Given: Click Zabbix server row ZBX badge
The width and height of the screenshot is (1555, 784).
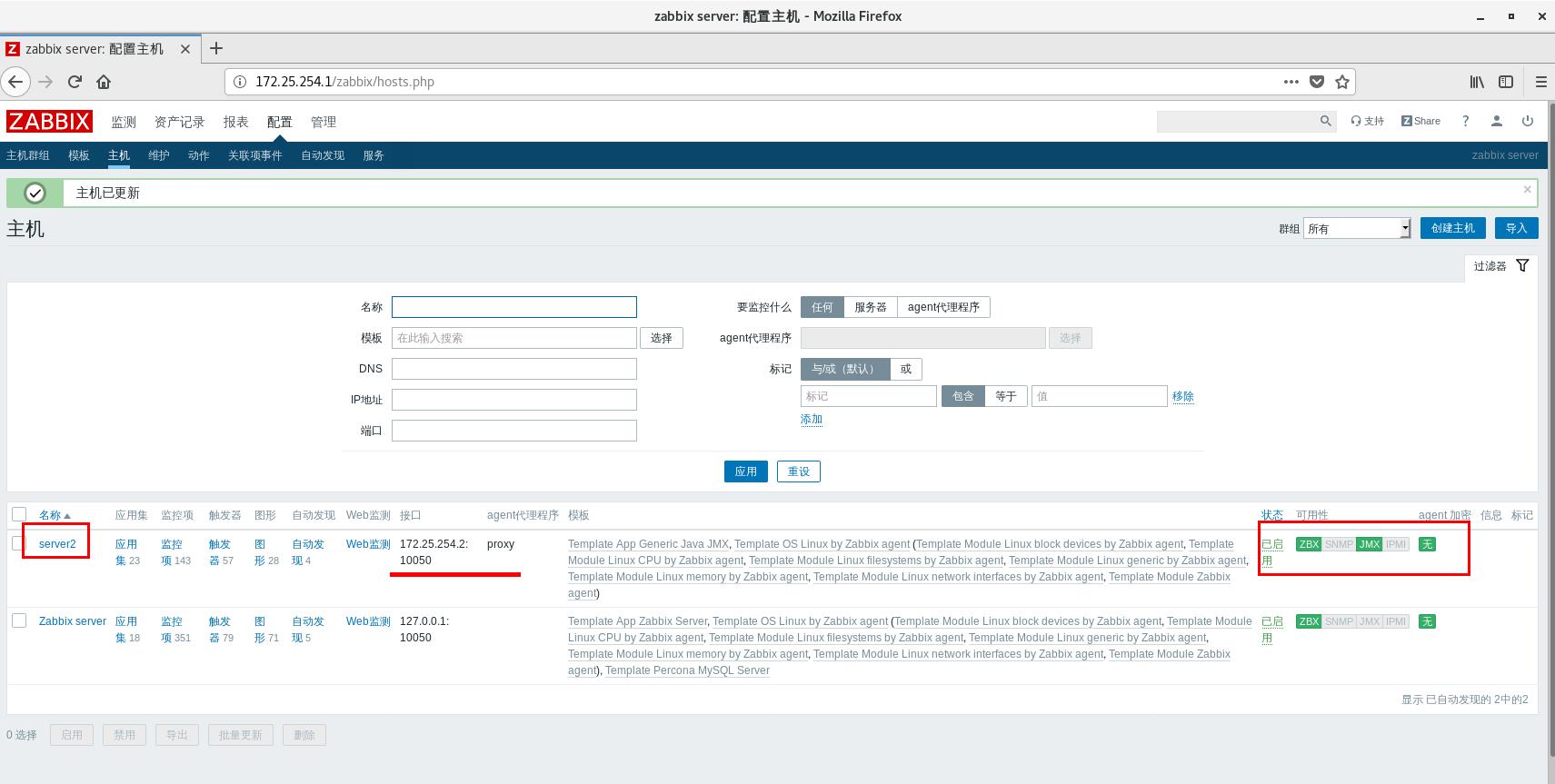Looking at the screenshot, I should tap(1309, 621).
